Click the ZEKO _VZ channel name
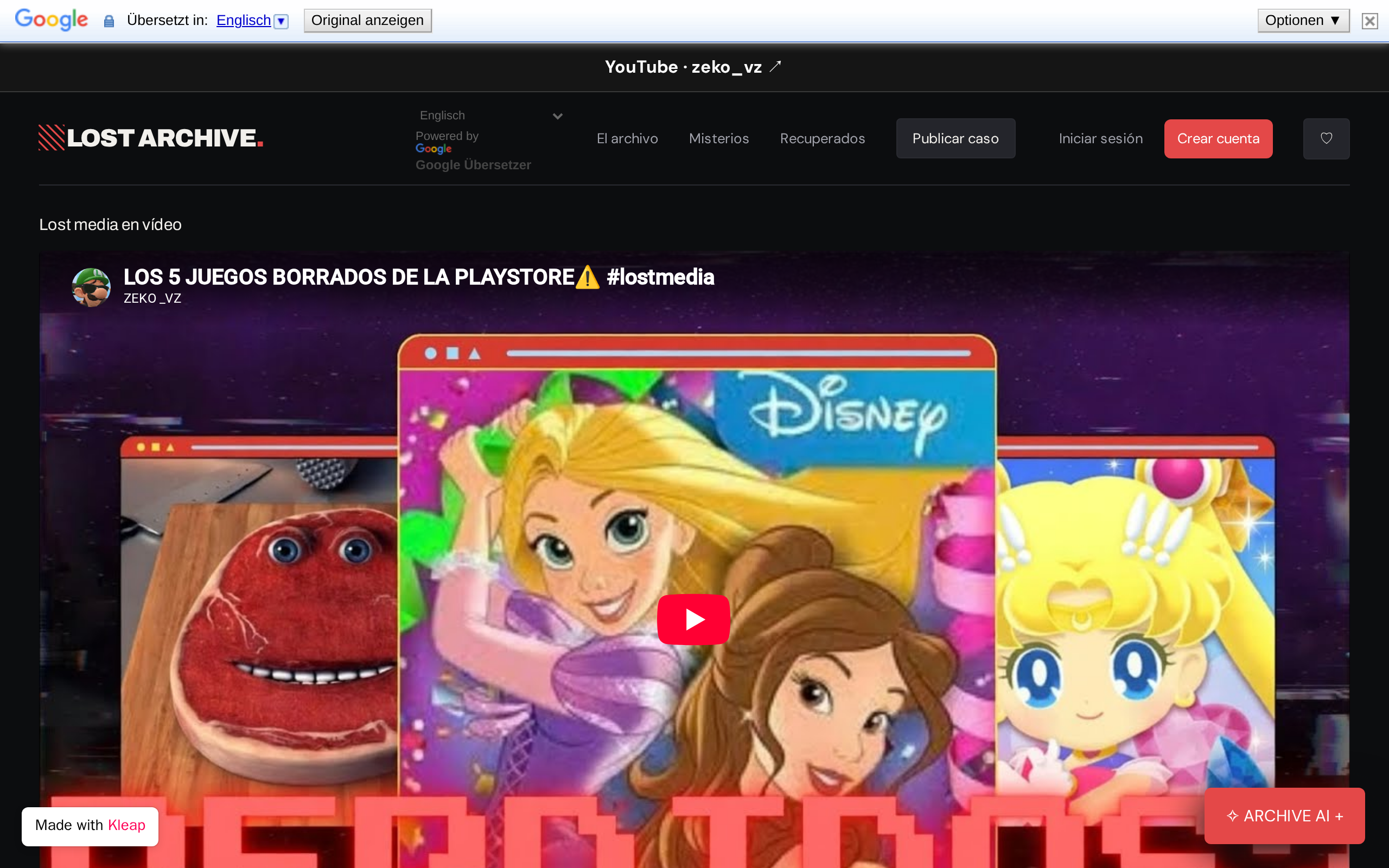 (x=152, y=298)
